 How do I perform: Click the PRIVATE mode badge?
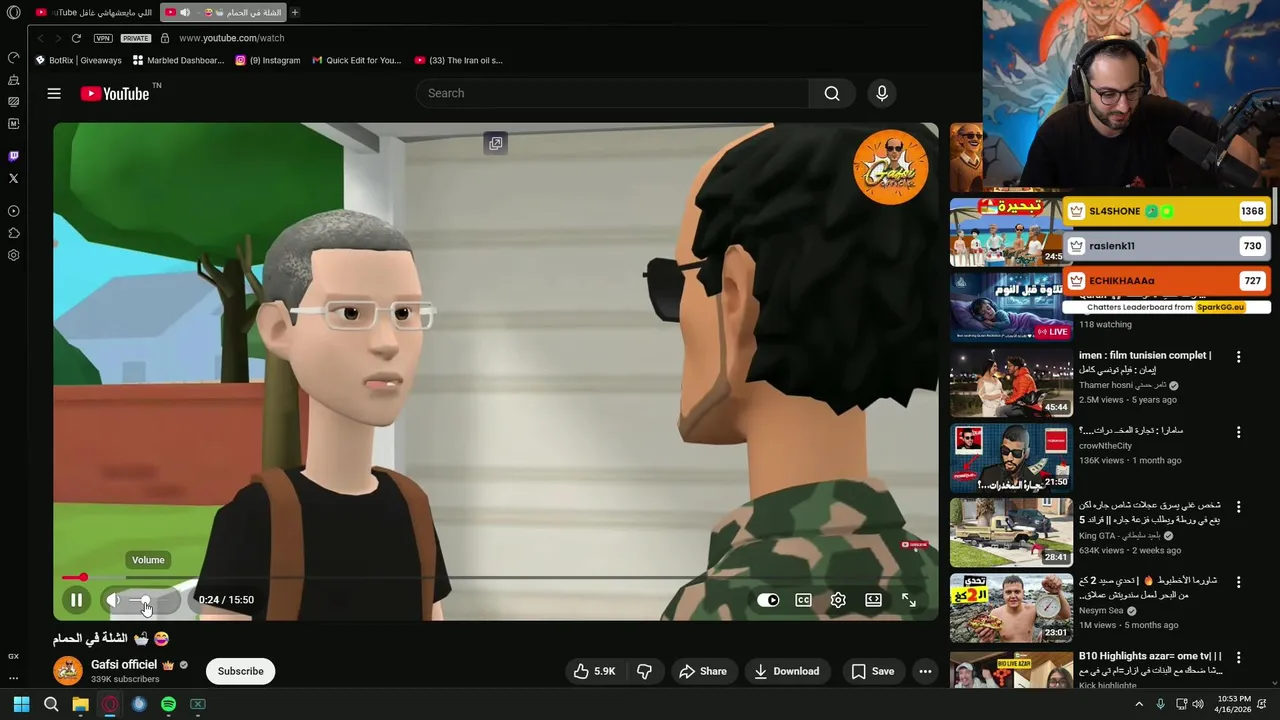point(135,38)
